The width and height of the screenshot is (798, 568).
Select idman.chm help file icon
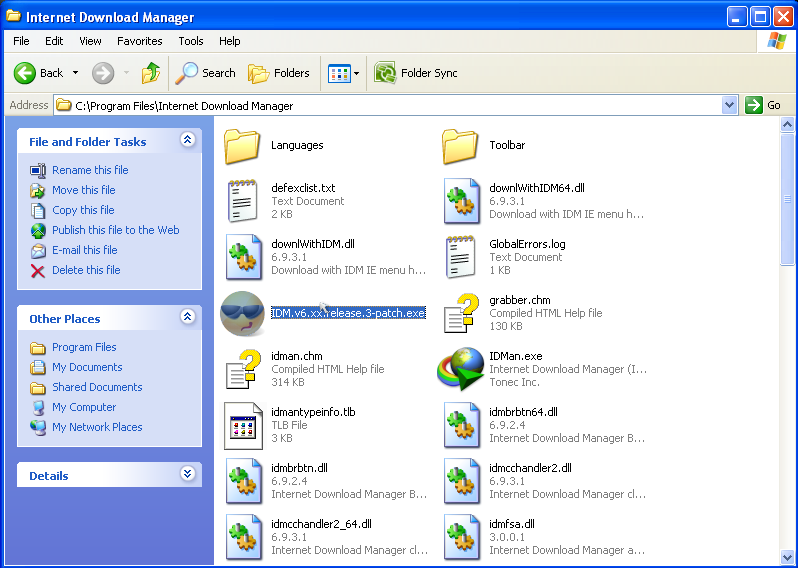click(x=243, y=370)
